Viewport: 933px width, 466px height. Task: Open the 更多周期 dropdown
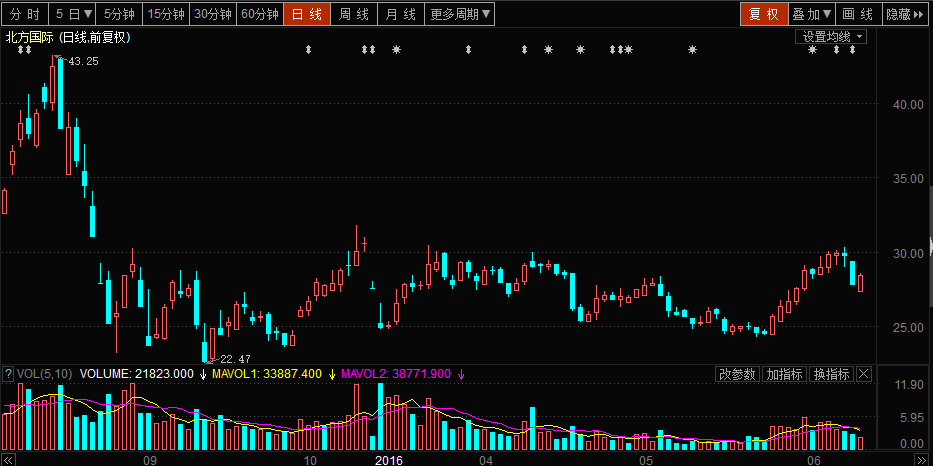click(x=460, y=14)
